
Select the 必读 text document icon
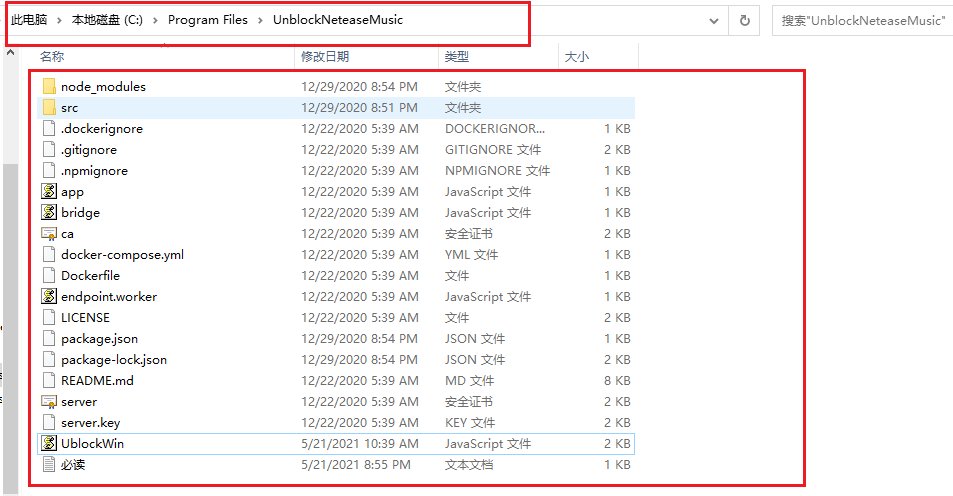point(49,464)
